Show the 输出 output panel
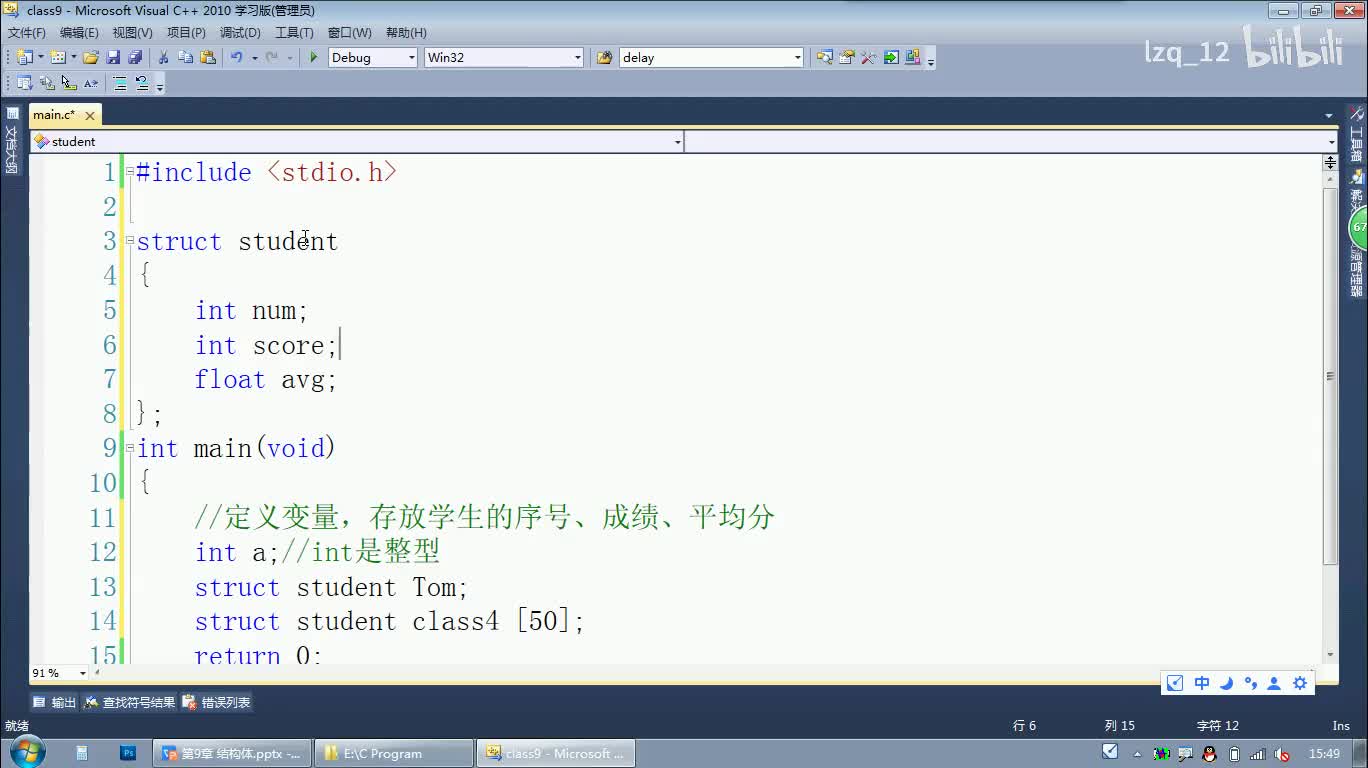 pyautogui.click(x=54, y=703)
